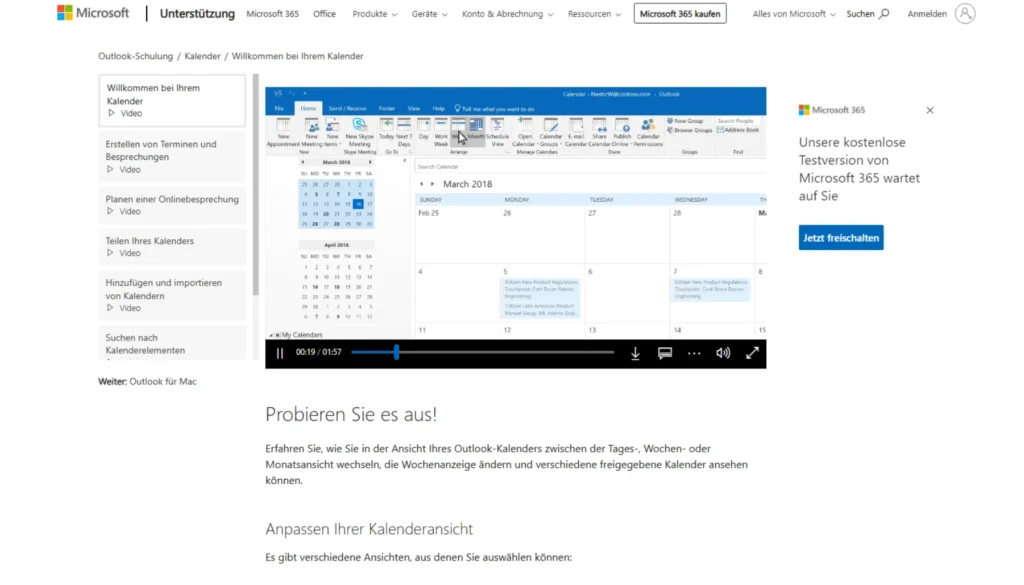
Task: Click Search Calendar field in video
Action: [590, 166]
